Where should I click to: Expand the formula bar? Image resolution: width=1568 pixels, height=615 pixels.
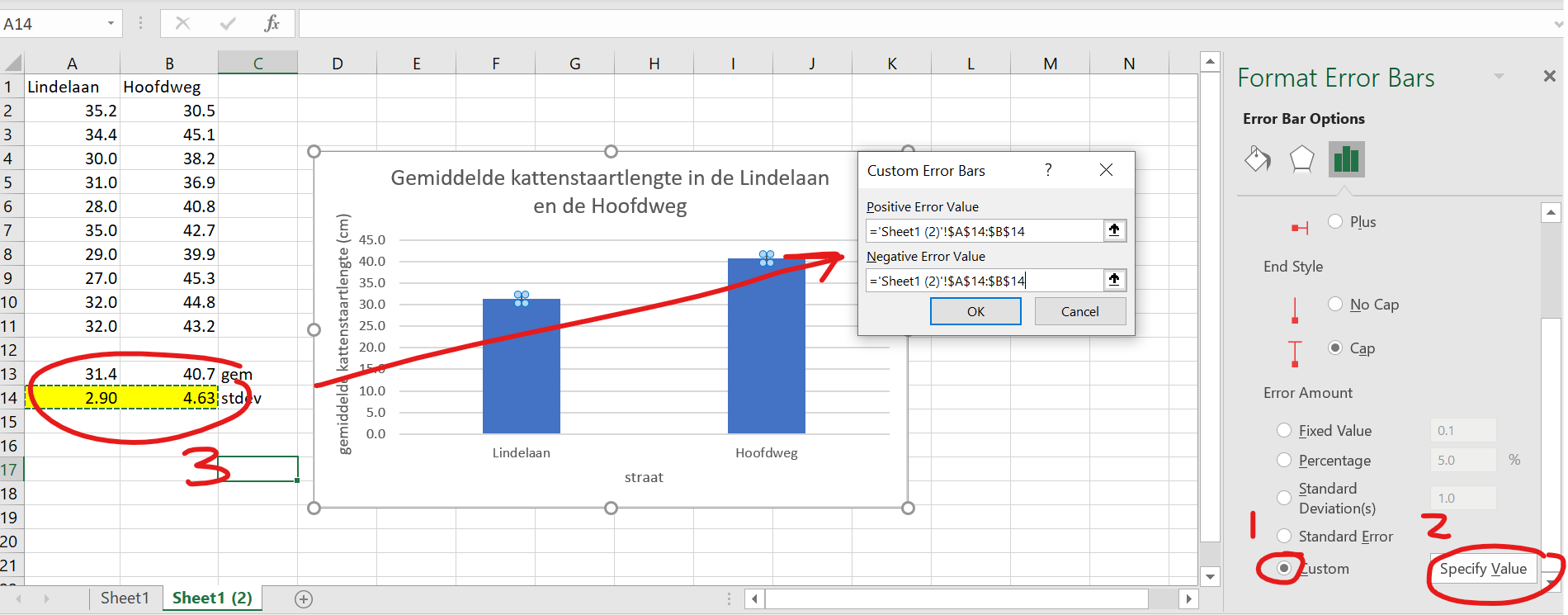[x=1557, y=24]
